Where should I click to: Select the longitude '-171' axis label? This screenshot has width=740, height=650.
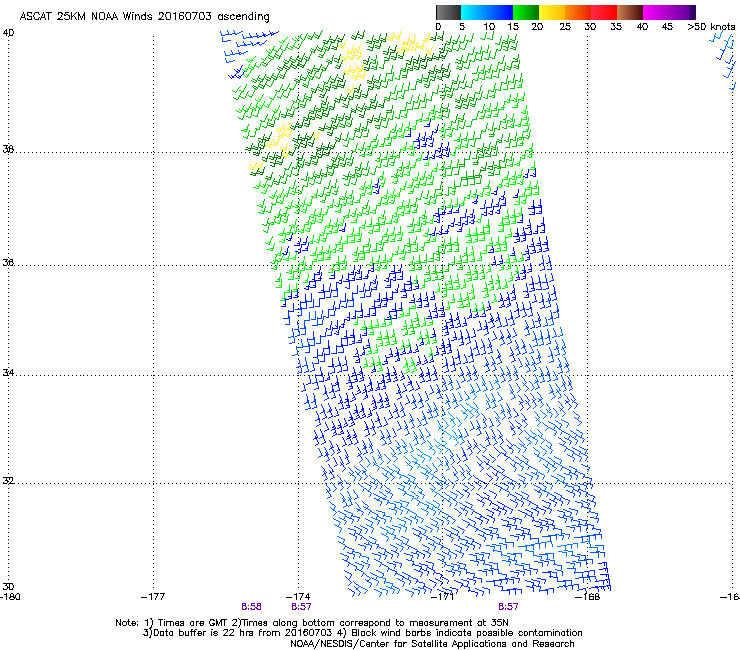pos(442,597)
